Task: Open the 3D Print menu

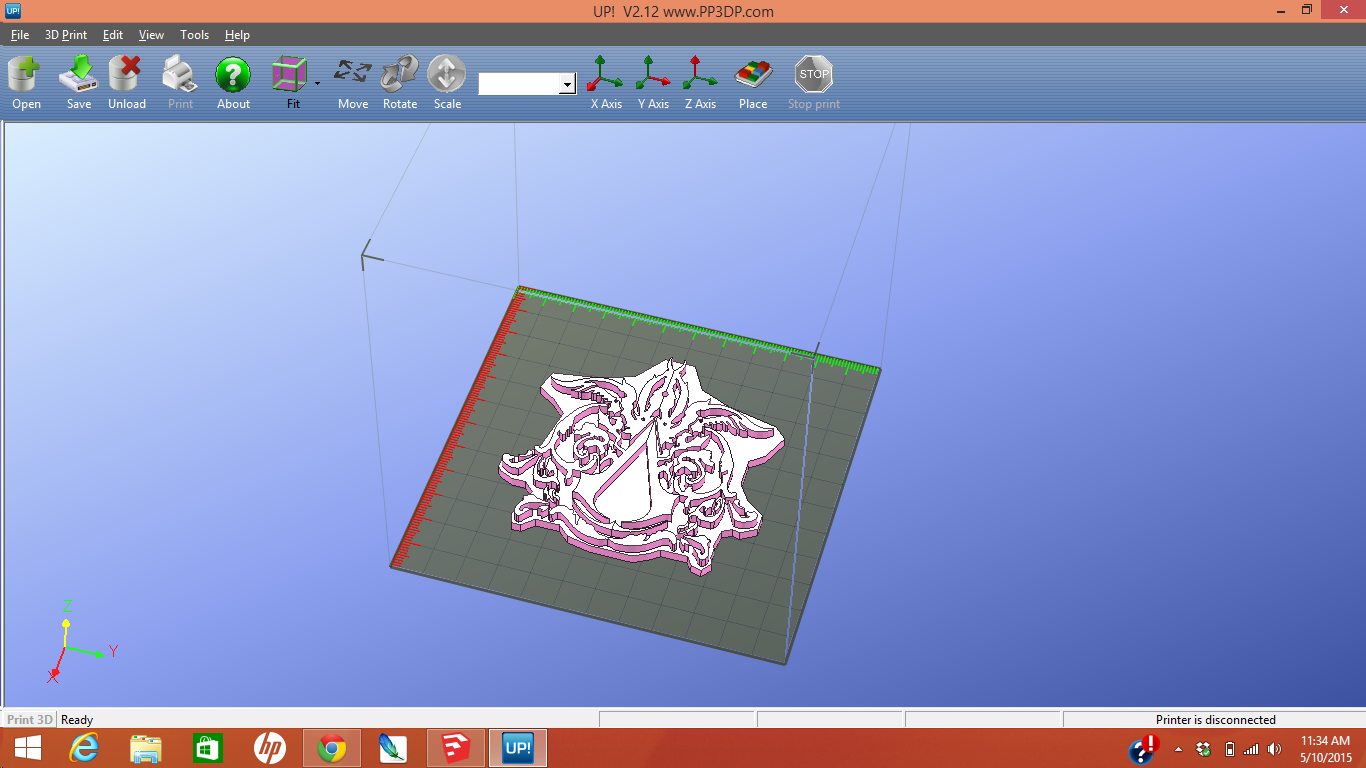Action: [64, 34]
